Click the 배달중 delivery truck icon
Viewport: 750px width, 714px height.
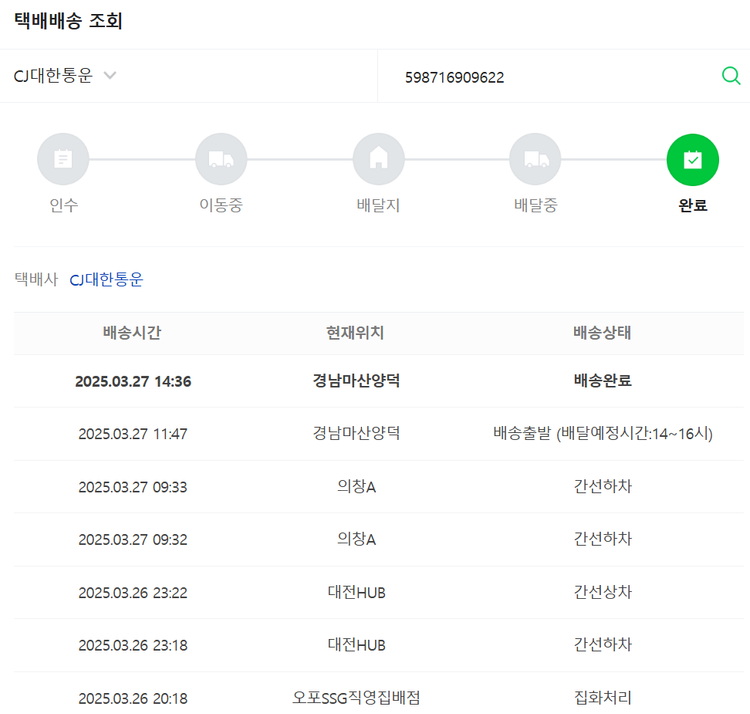coord(535,159)
